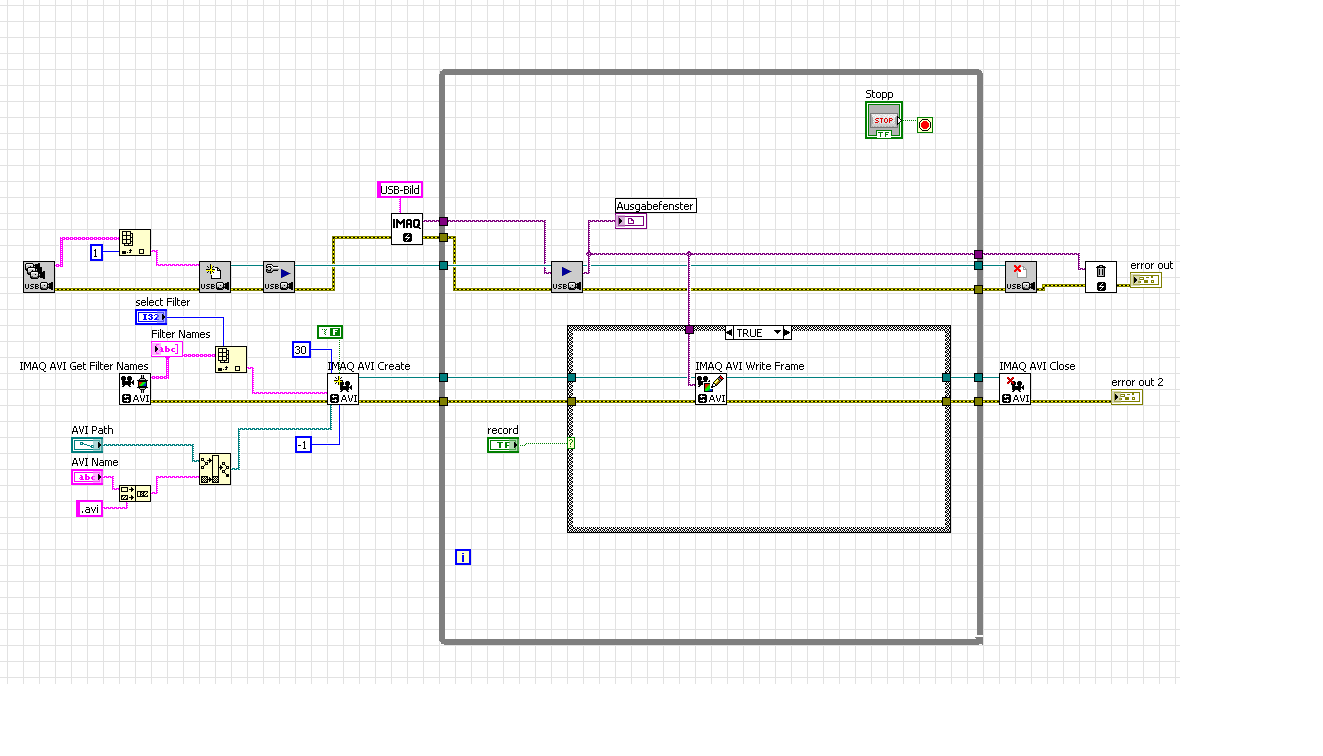Click the "select Filter" label
Screen dimensions: 1323x756
[163, 302]
